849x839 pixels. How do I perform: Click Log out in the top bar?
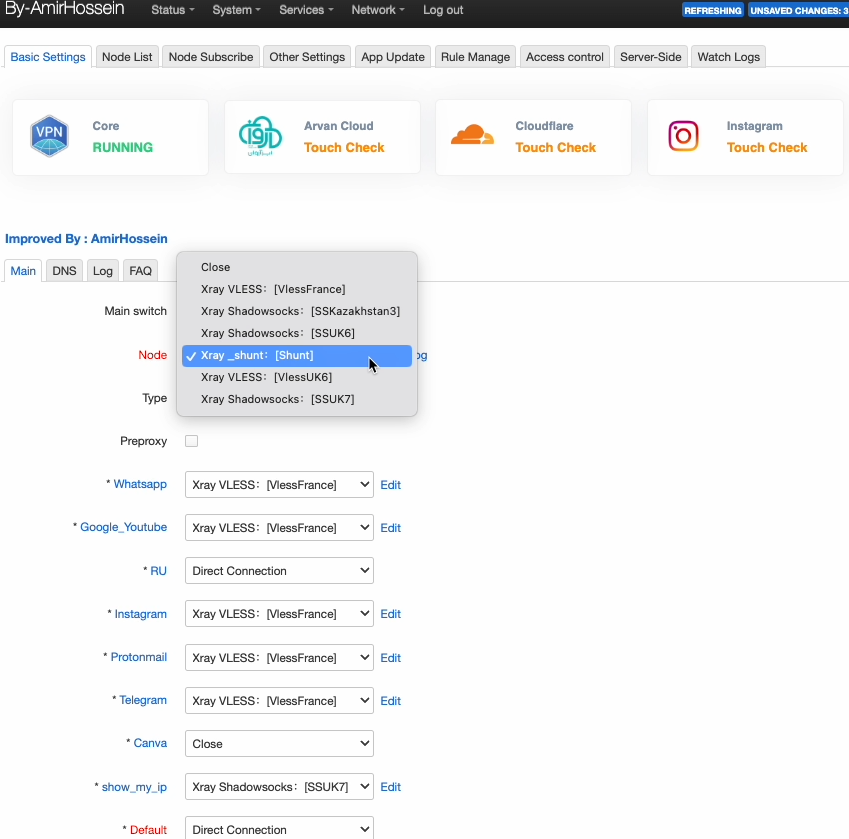[x=442, y=10]
